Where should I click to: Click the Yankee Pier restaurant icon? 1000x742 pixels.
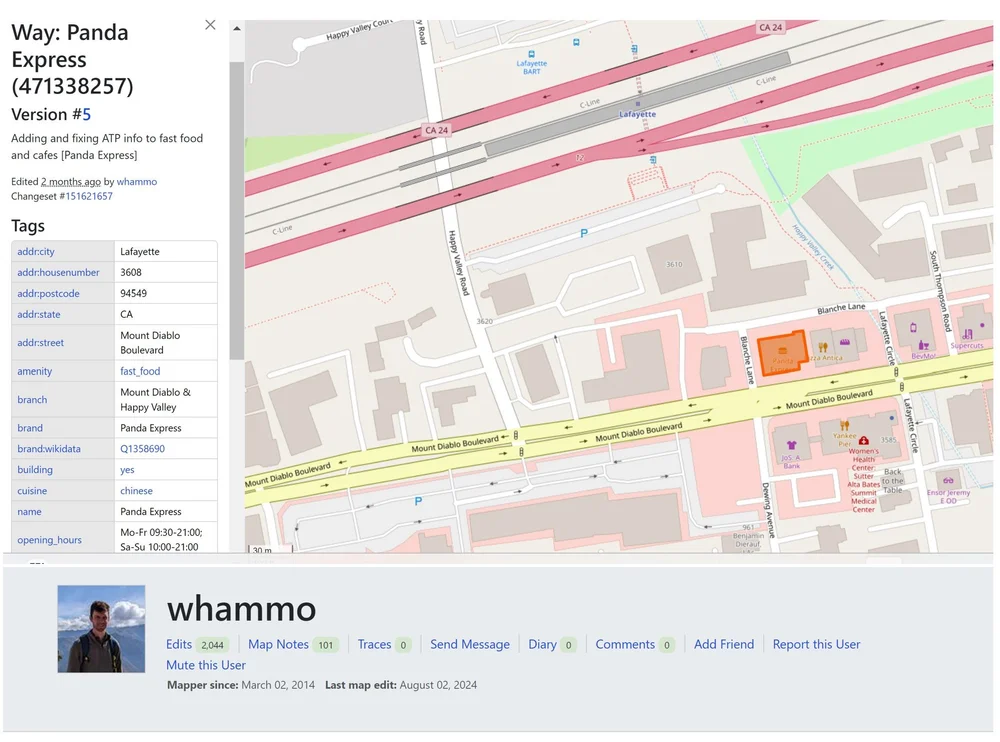click(844, 425)
